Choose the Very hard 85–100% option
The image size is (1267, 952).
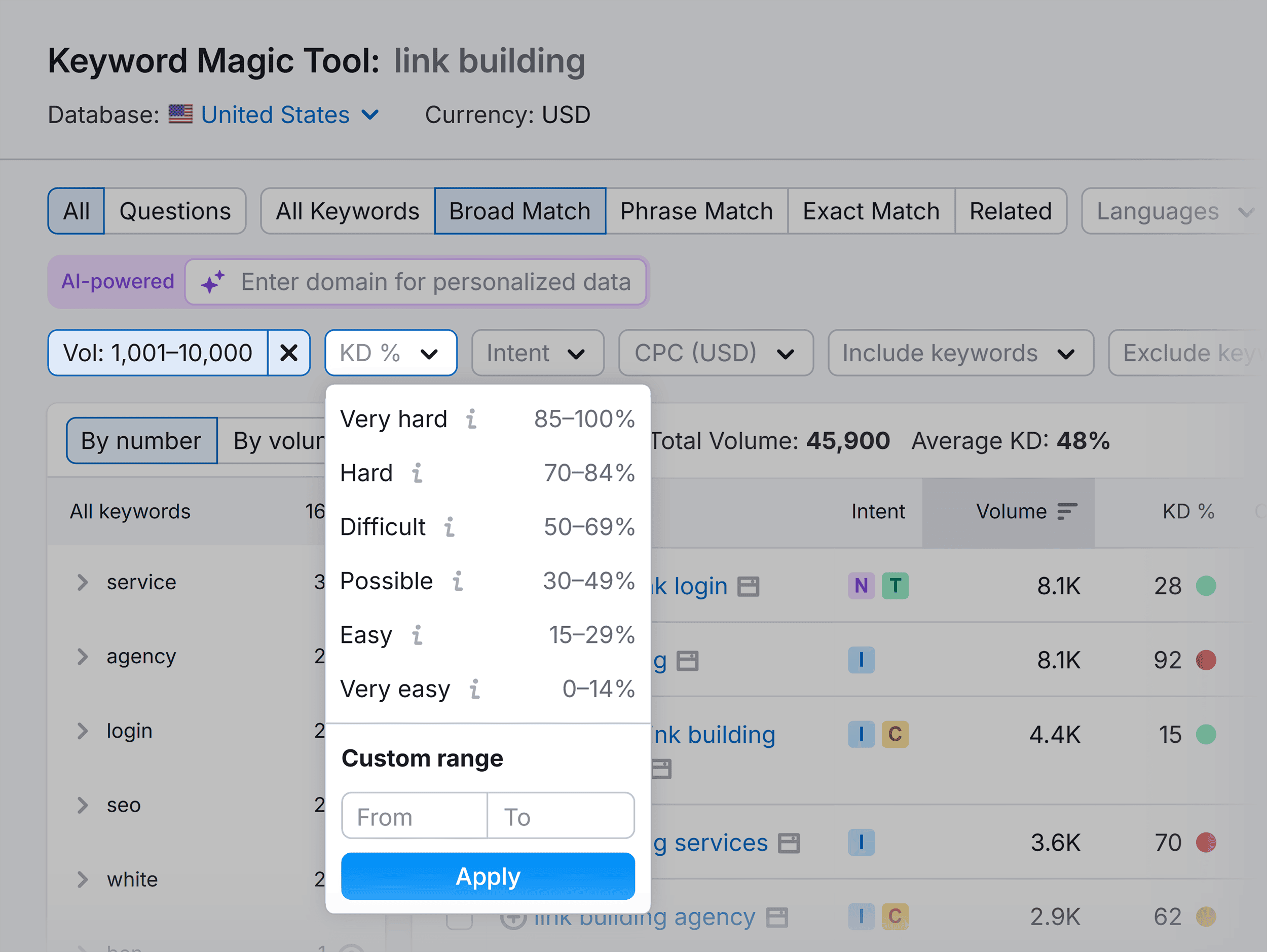coord(488,419)
